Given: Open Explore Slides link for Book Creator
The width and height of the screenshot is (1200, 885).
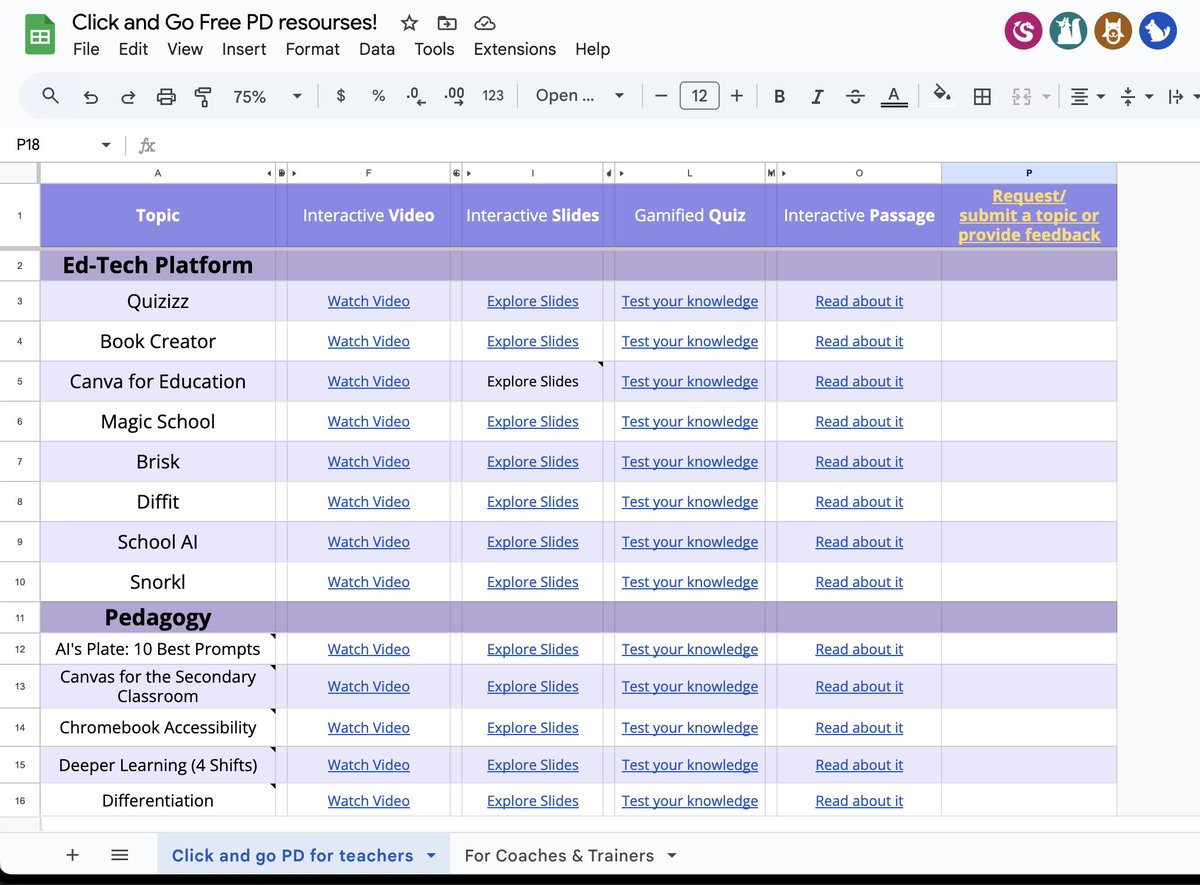Looking at the screenshot, I should click(x=532, y=341).
